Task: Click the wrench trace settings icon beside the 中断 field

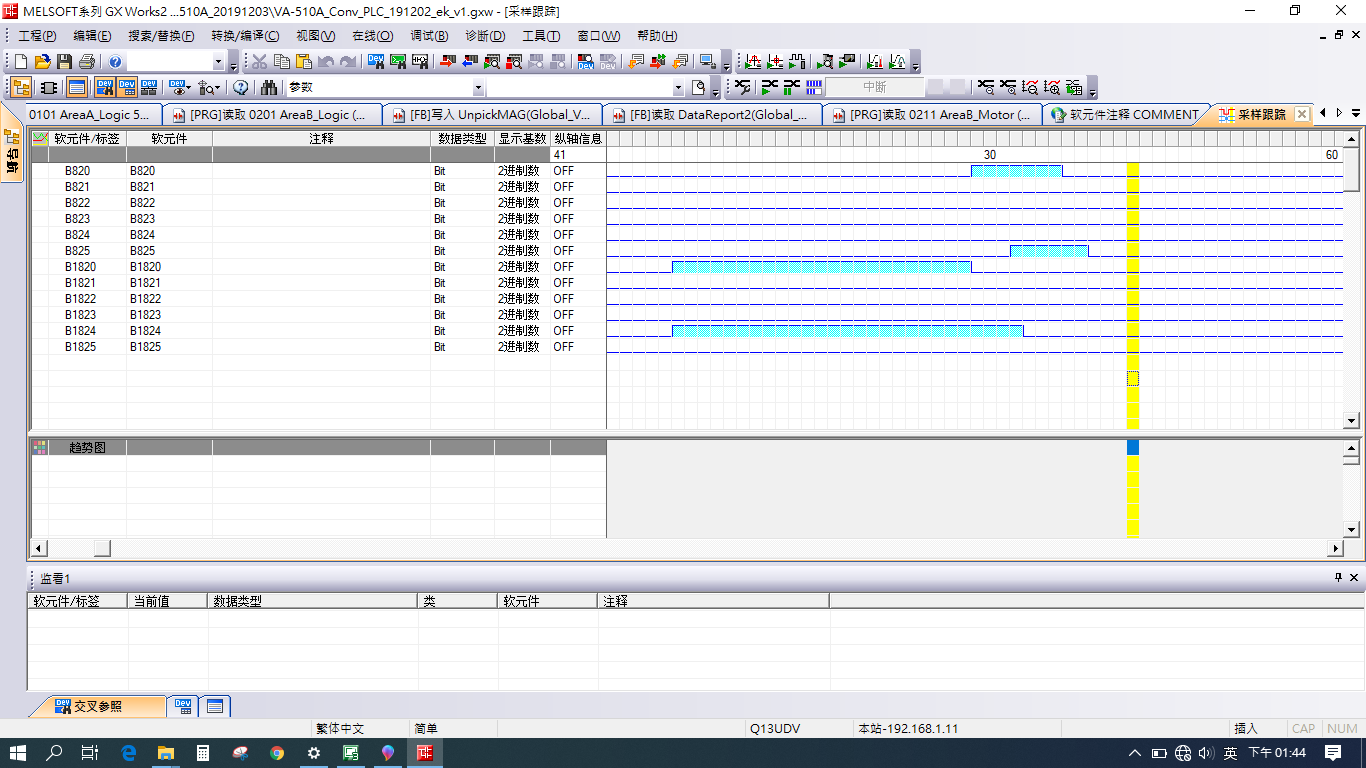Action: 742,88
